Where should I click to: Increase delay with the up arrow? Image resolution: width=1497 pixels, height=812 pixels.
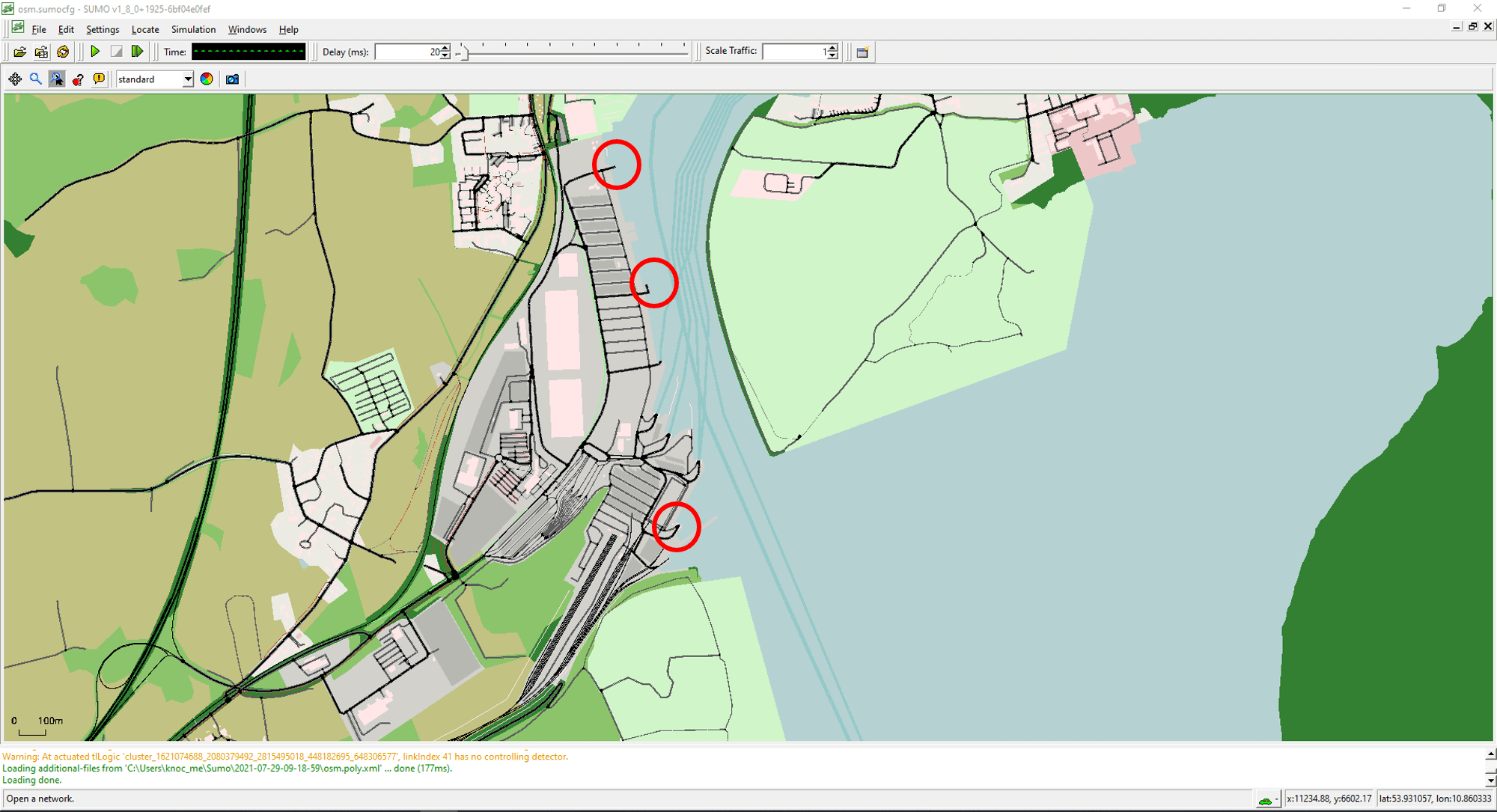click(445, 48)
